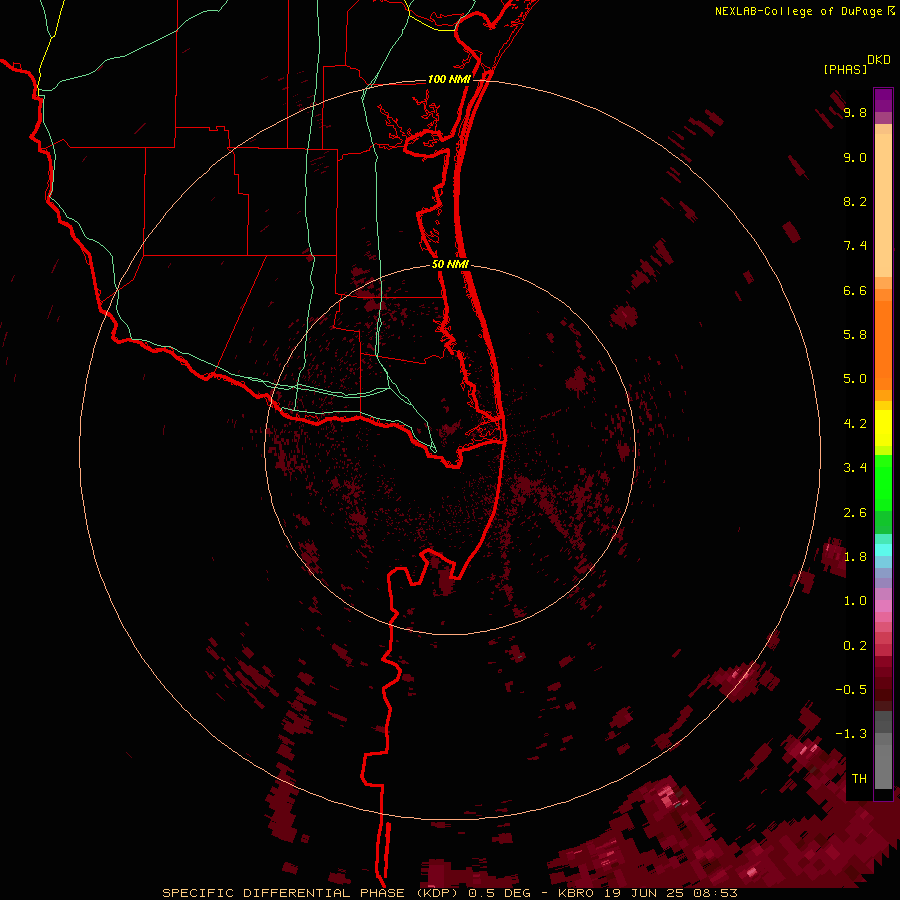The height and width of the screenshot is (900, 900).
Task: Click the 5.0 value on color scale
Action: click(x=855, y=379)
